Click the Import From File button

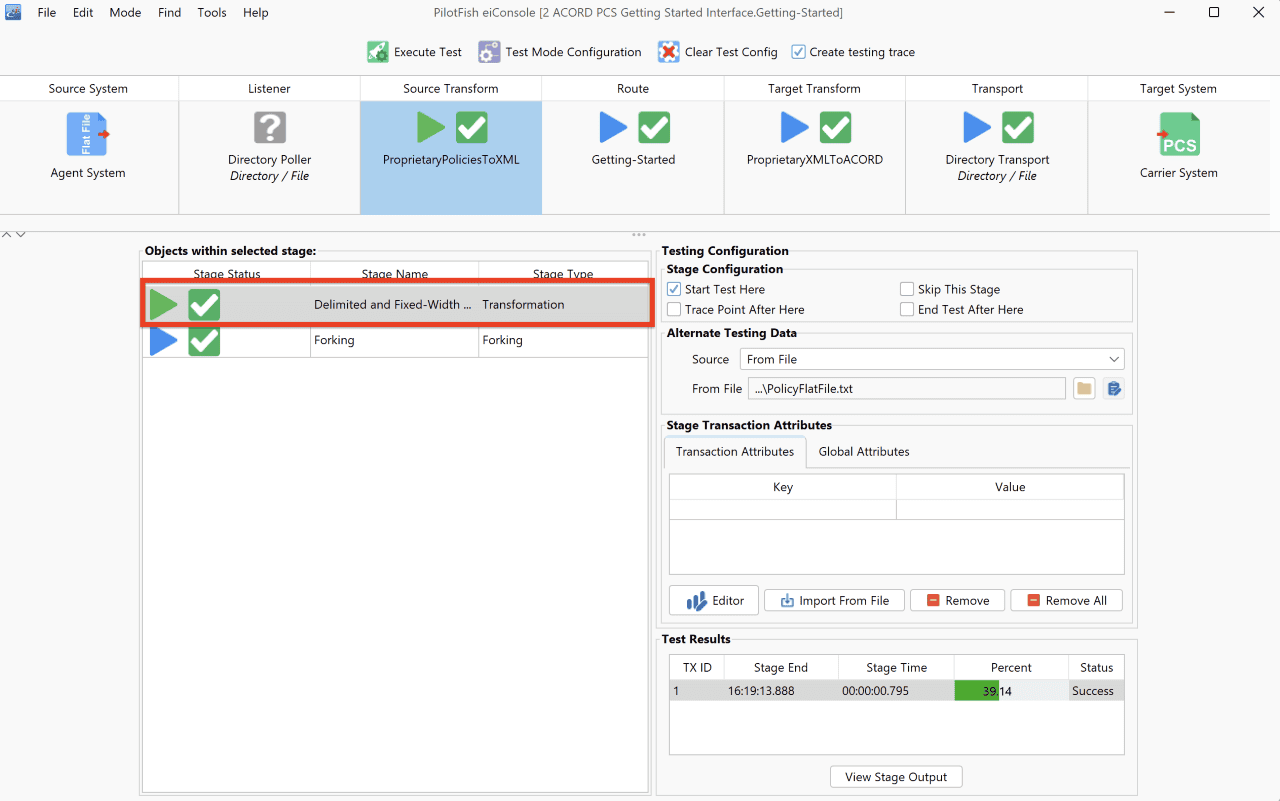(834, 600)
